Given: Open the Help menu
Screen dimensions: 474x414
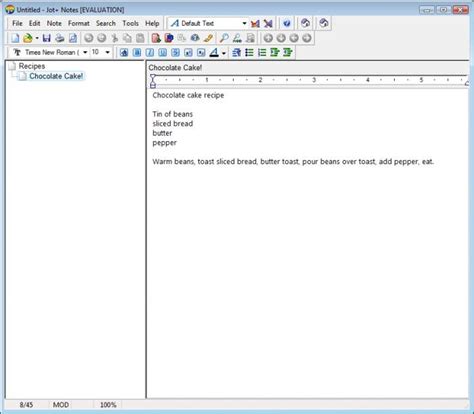Looking at the screenshot, I should (152, 23).
